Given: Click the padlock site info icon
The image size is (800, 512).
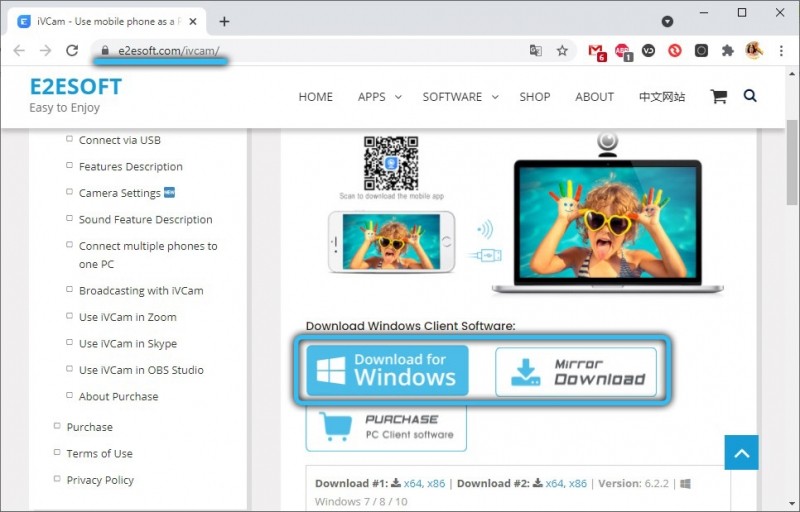Looking at the screenshot, I should point(105,50).
